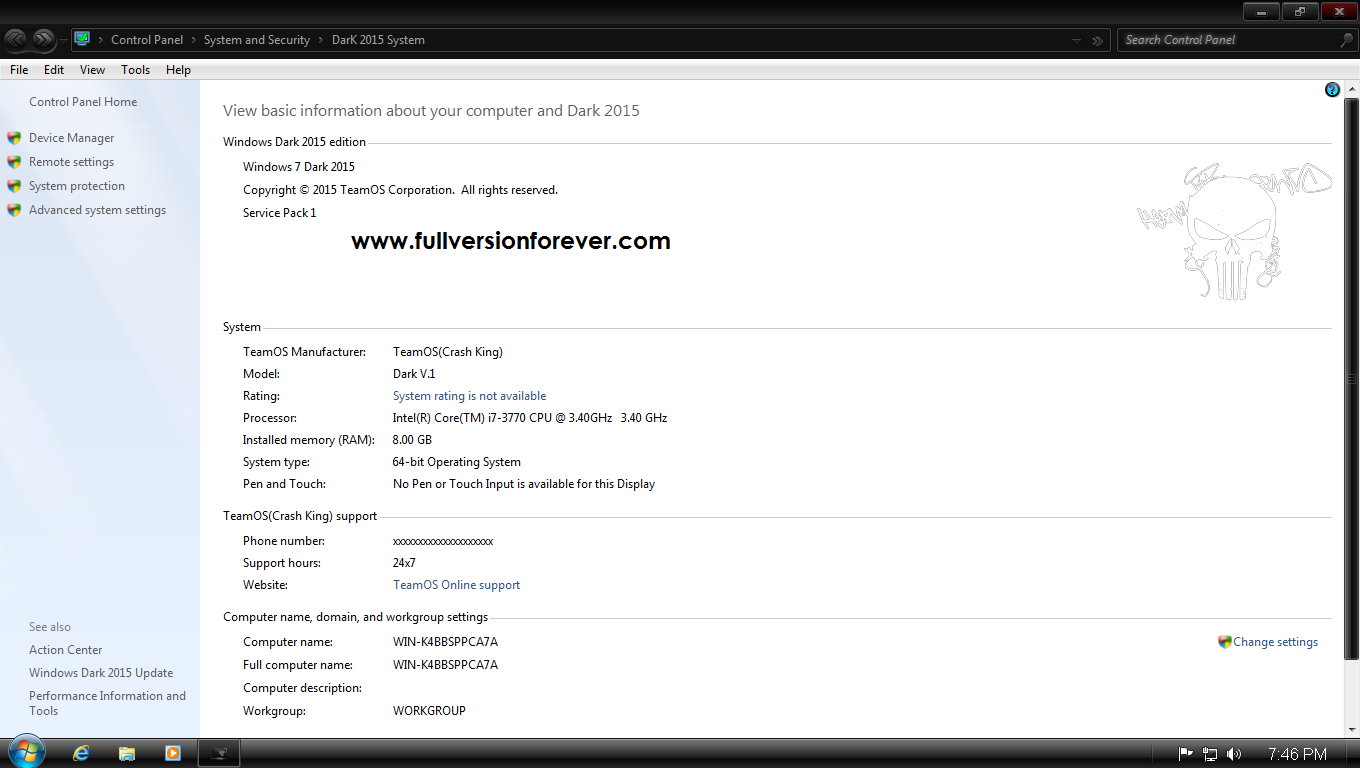The height and width of the screenshot is (768, 1360).
Task: Open the Help question mark icon
Action: (x=1332, y=90)
